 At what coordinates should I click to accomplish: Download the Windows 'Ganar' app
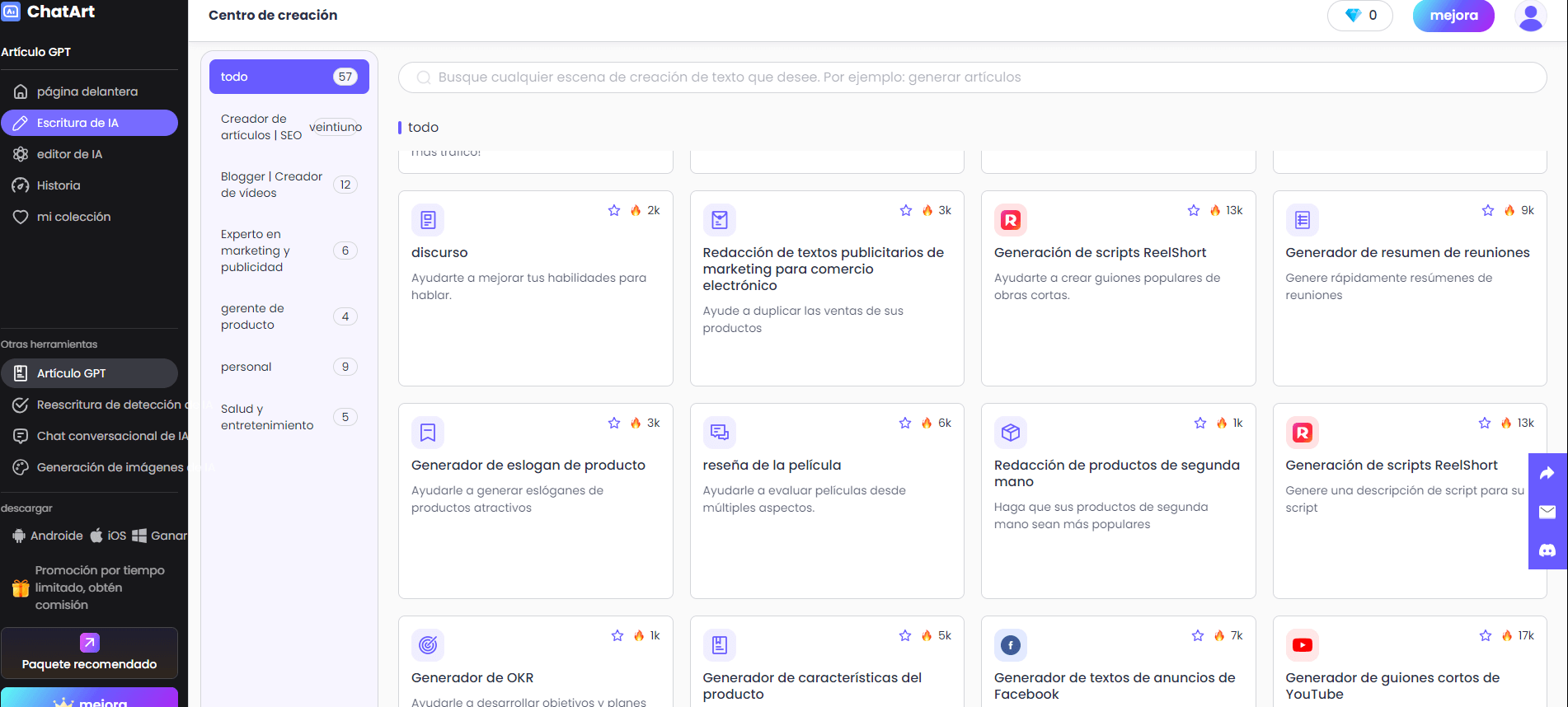[160, 536]
